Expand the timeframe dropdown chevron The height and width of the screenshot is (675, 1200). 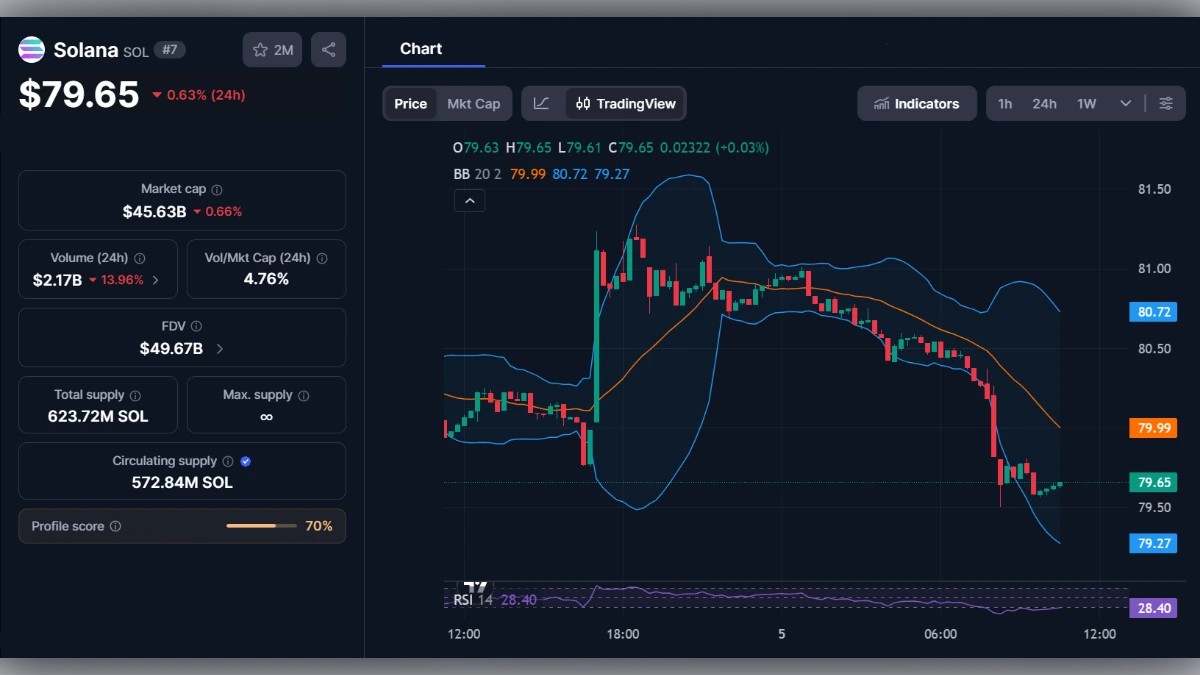[x=1124, y=103]
